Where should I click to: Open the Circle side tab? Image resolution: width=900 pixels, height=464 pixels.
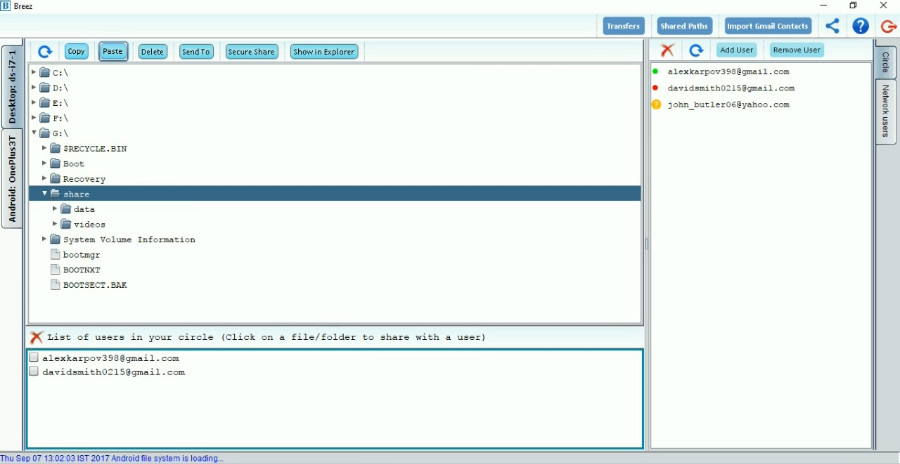[x=886, y=62]
